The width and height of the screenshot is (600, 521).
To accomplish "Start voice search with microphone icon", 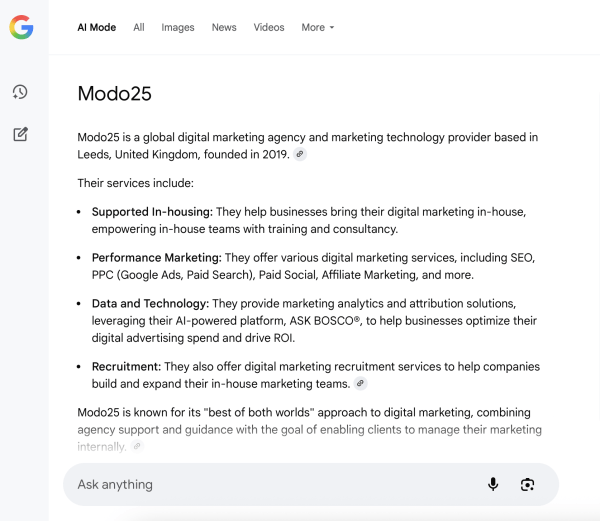I will (493, 484).
